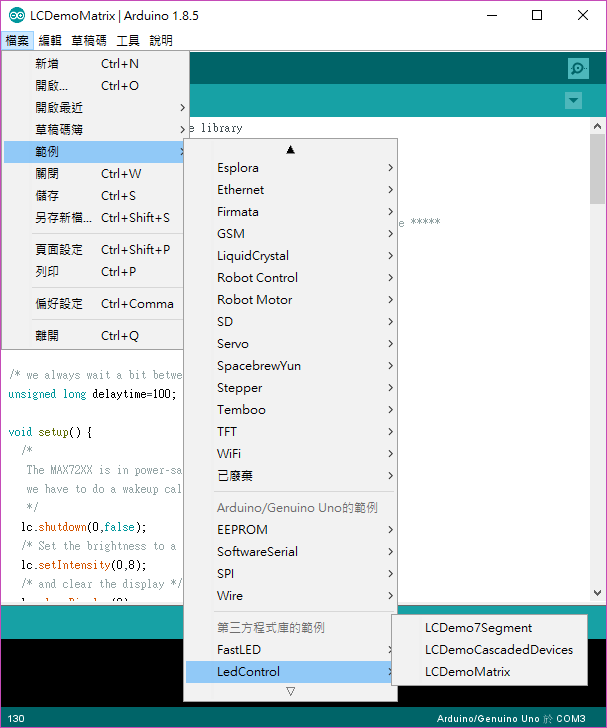Choose 另存新檔... entry
Screen dimensions: 607x728
tap(94, 217)
